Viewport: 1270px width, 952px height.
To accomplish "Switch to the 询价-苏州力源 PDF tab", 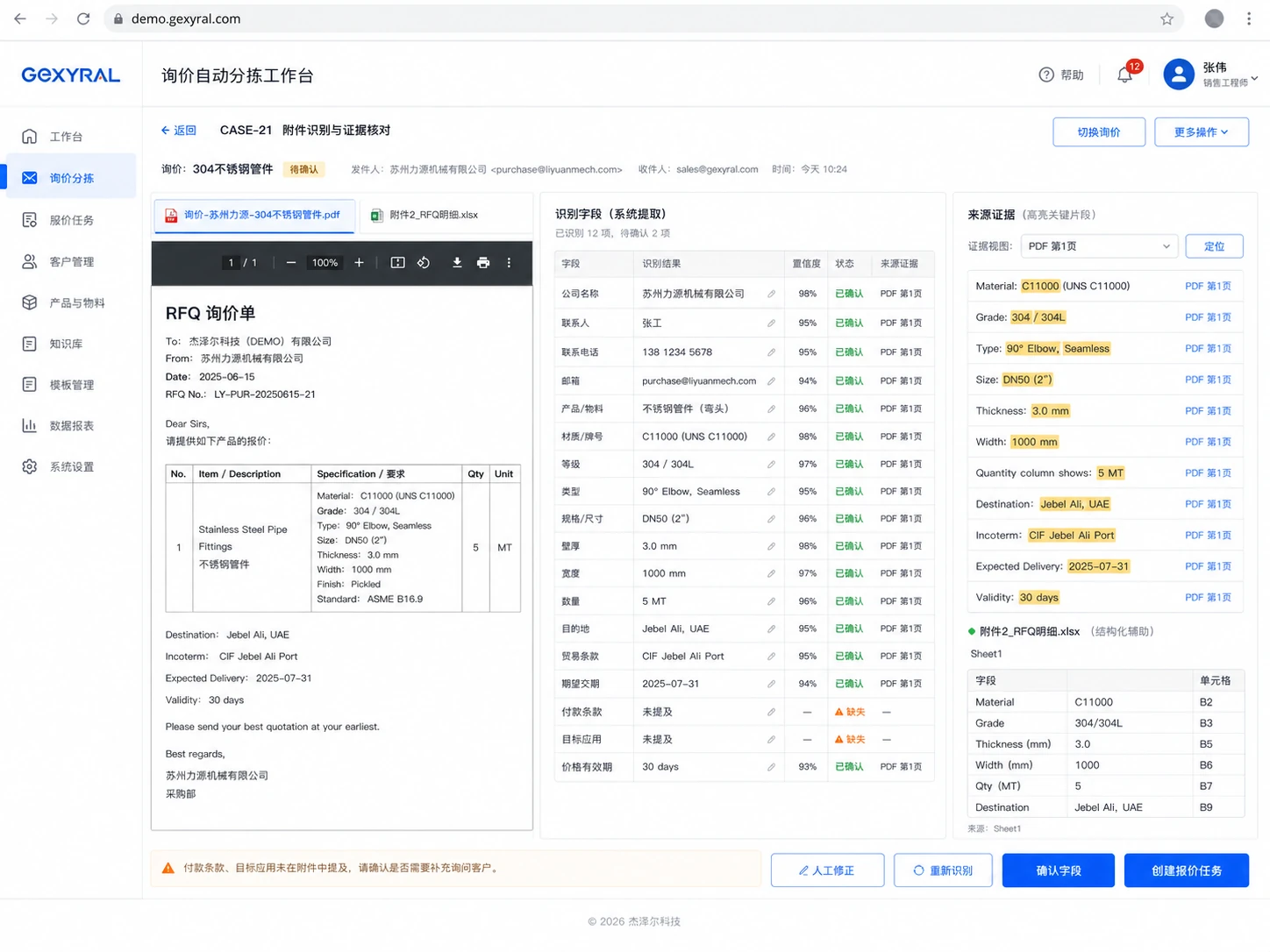I will click(x=254, y=215).
